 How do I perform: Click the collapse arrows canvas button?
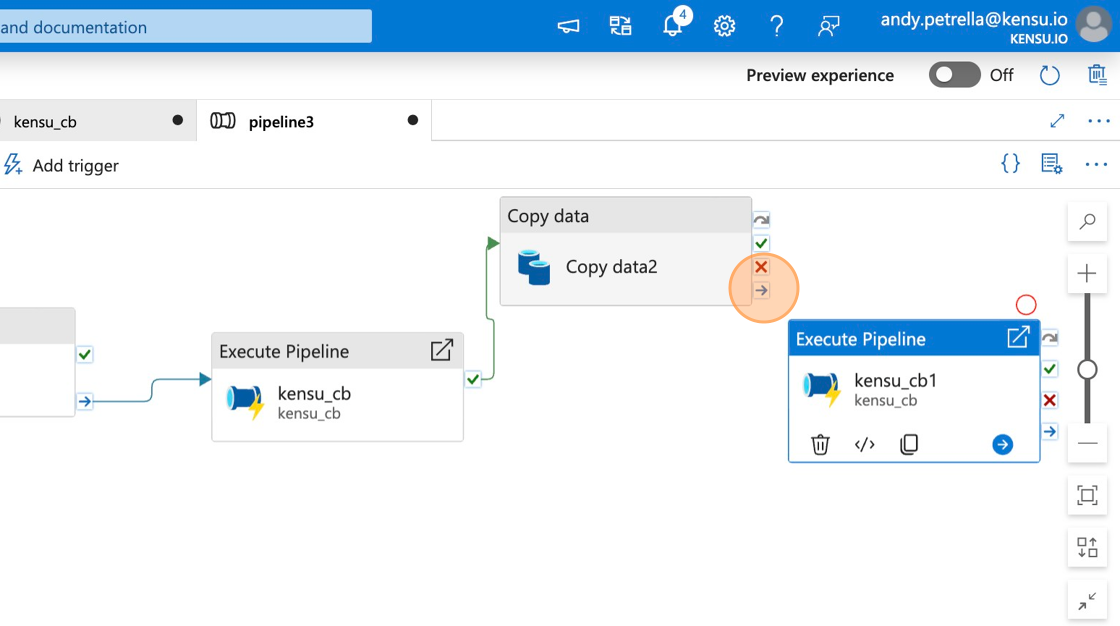pyautogui.click(x=1087, y=601)
